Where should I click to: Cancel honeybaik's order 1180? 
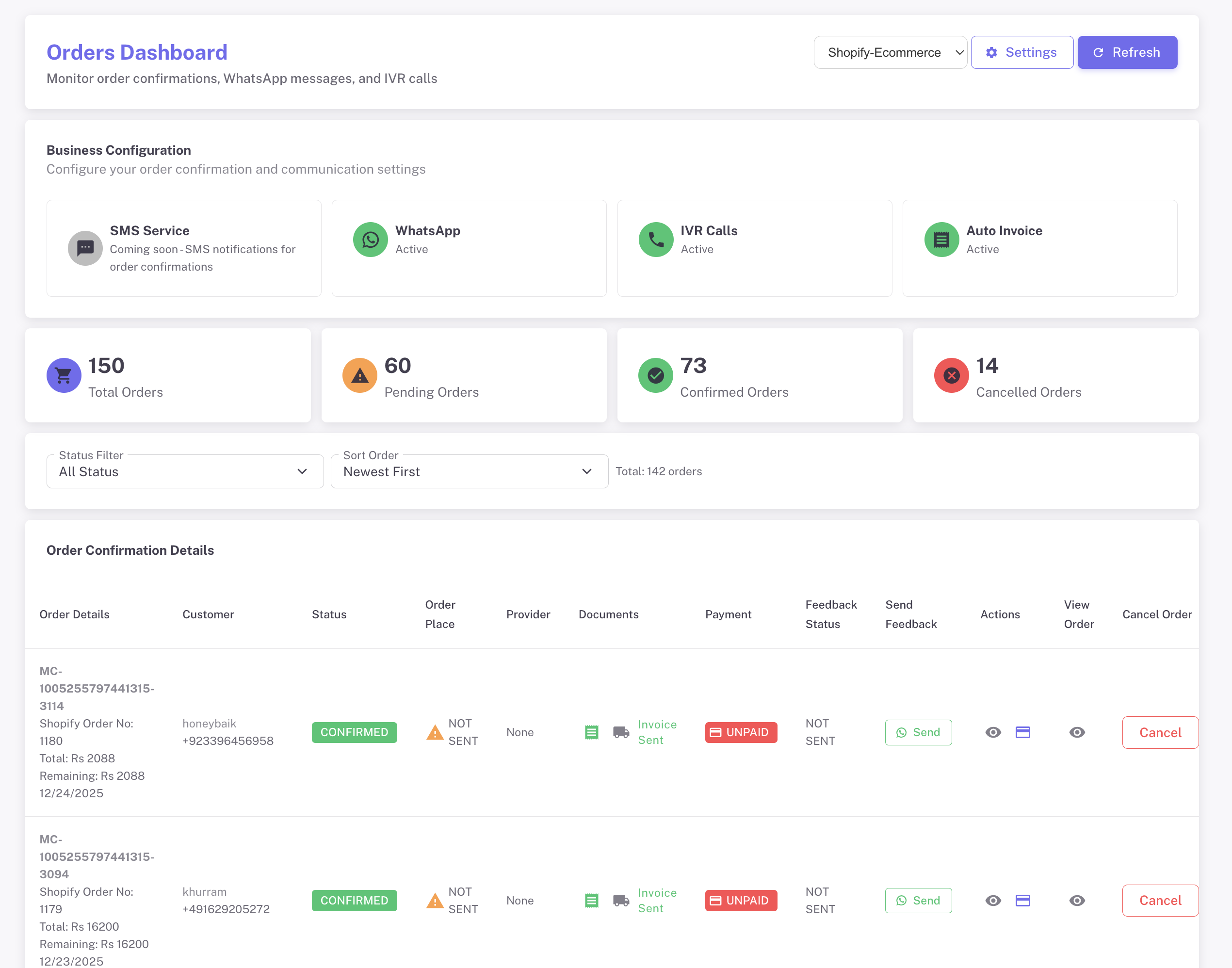[x=1159, y=732]
